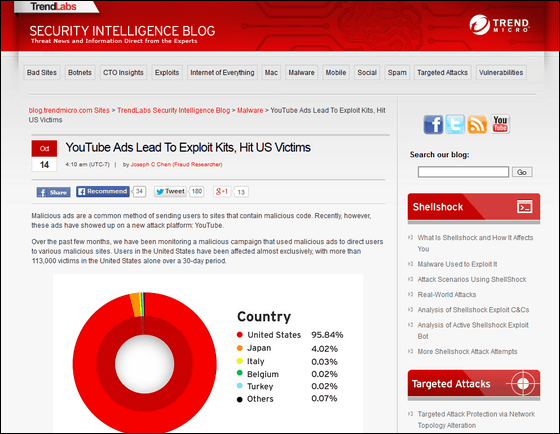560x434 pixels.
Task: Open What Is Shellshock and How It Affects You
Action: click(475, 243)
